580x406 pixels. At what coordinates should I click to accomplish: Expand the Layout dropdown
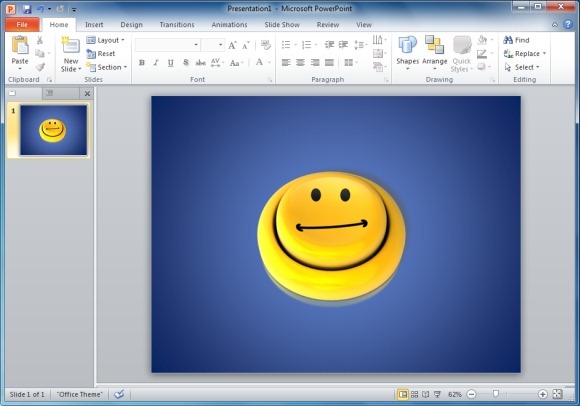(x=106, y=40)
